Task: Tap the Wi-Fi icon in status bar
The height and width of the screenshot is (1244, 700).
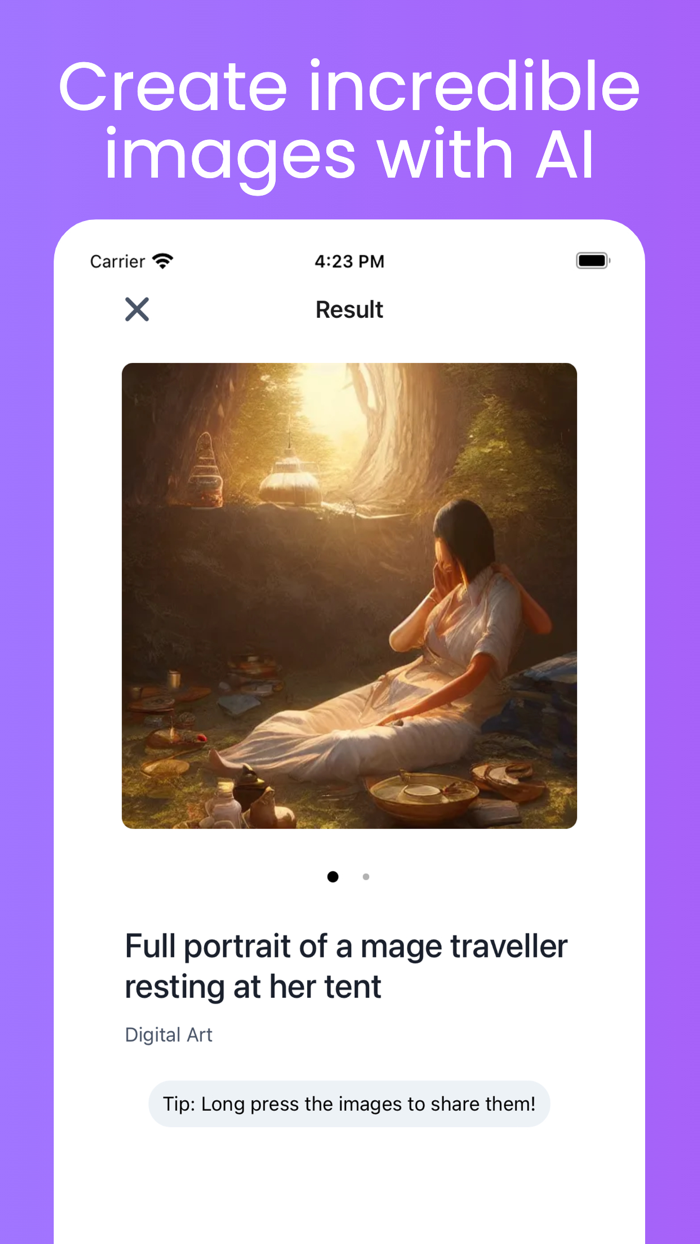Action: pyautogui.click(x=163, y=261)
